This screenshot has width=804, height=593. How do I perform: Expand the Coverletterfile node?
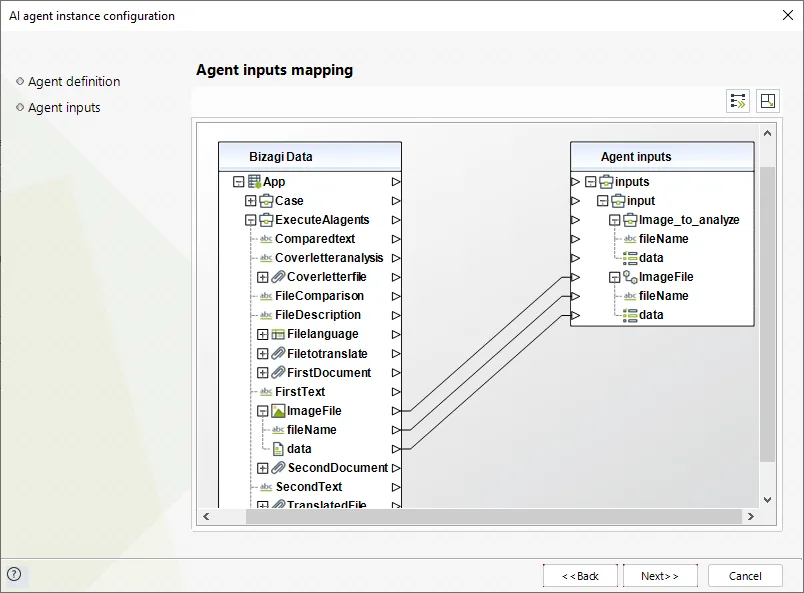pyautogui.click(x=263, y=277)
